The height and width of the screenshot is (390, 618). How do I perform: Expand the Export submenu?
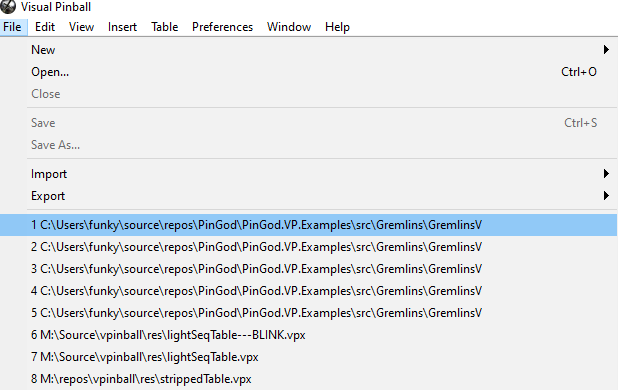click(309, 196)
